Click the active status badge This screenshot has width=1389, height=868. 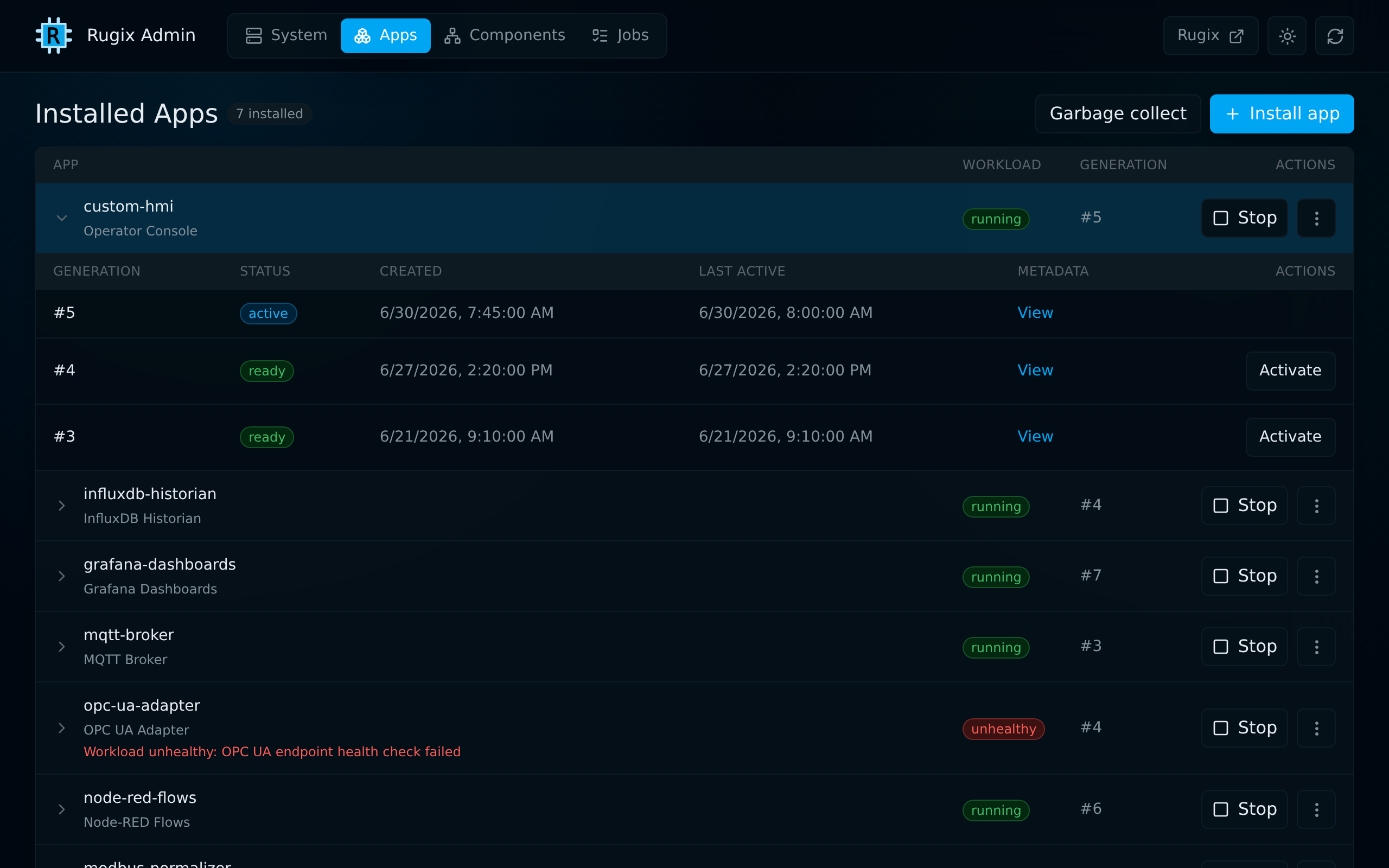point(268,314)
